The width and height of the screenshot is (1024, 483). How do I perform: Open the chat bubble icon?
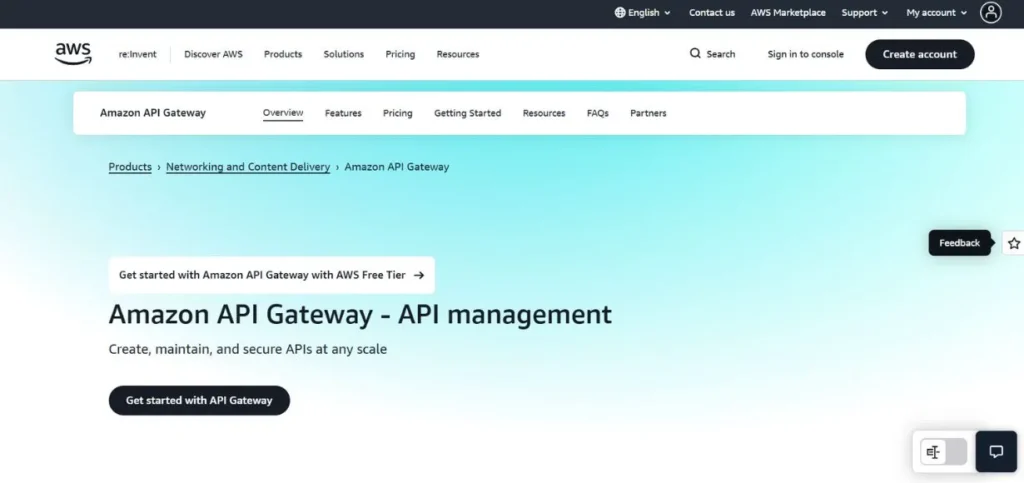point(995,452)
